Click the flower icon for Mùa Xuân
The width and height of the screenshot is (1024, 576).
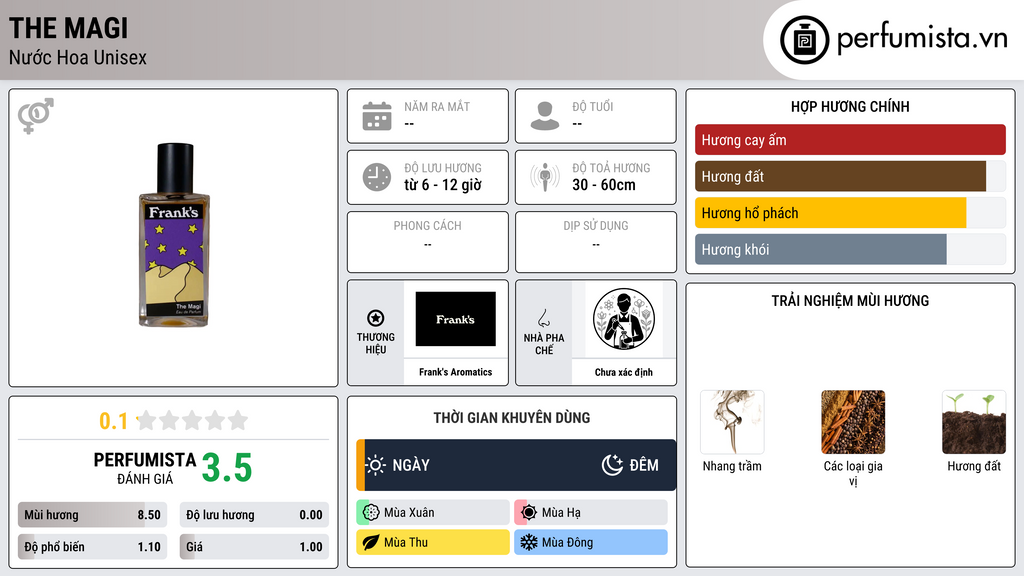pyautogui.click(x=371, y=513)
